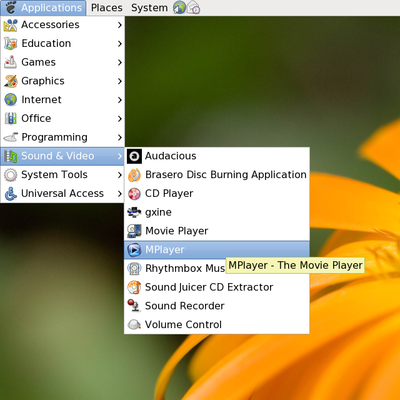
Task: Click the web browser launcher in top panel
Action: pyautogui.click(x=179, y=8)
